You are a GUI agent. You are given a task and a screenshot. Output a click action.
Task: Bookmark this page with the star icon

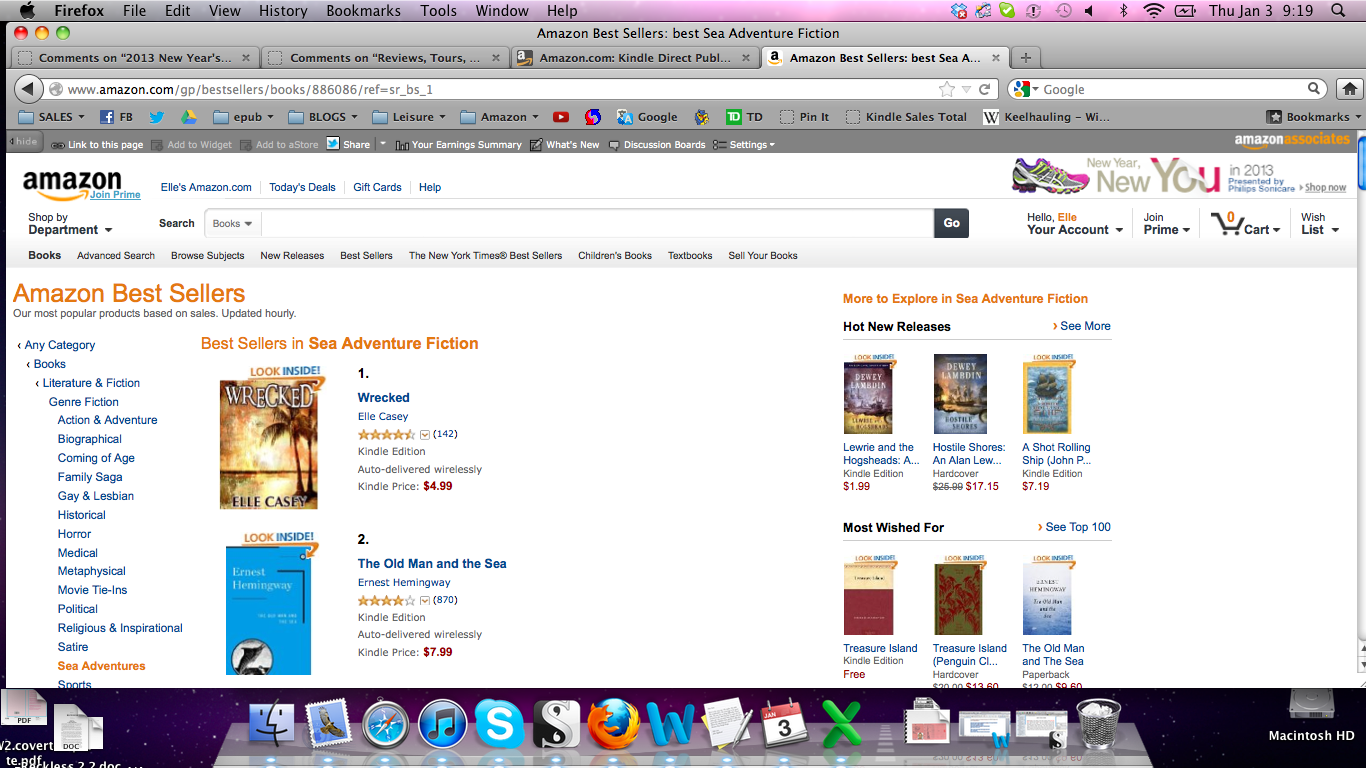pyautogui.click(x=947, y=89)
